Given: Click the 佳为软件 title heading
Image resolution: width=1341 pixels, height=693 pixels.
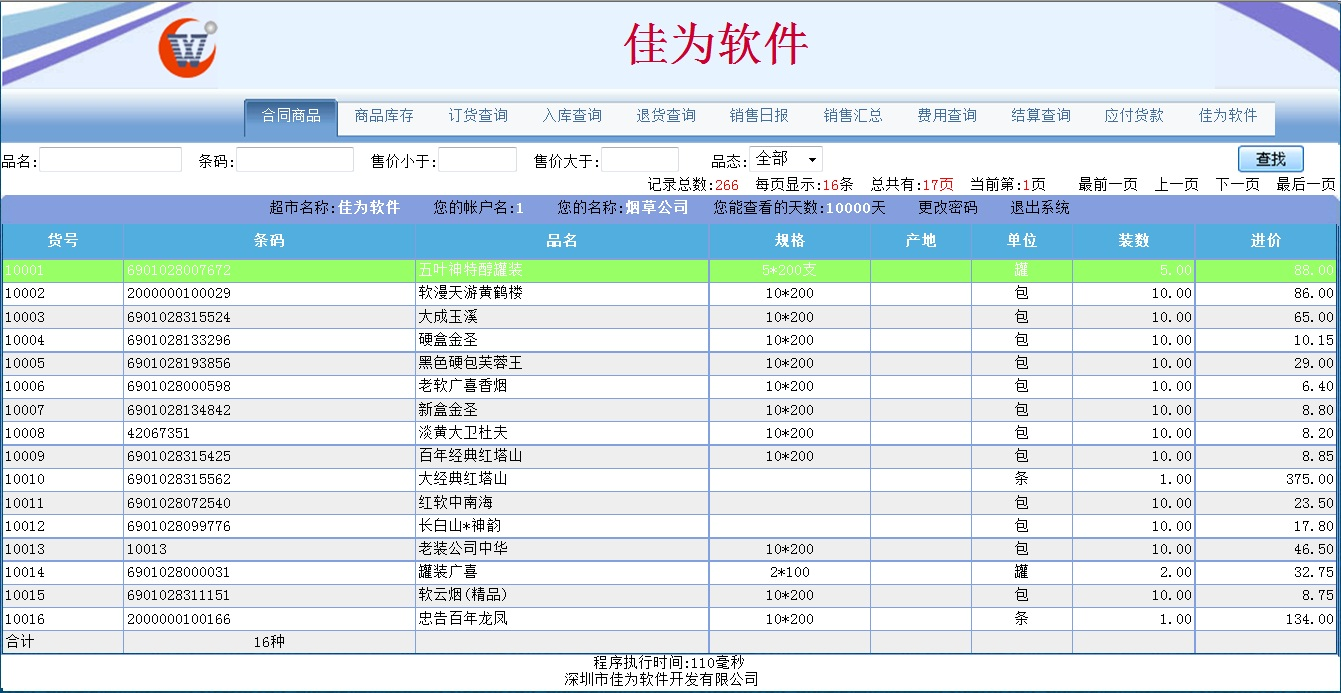Looking at the screenshot, I should tap(716, 45).
